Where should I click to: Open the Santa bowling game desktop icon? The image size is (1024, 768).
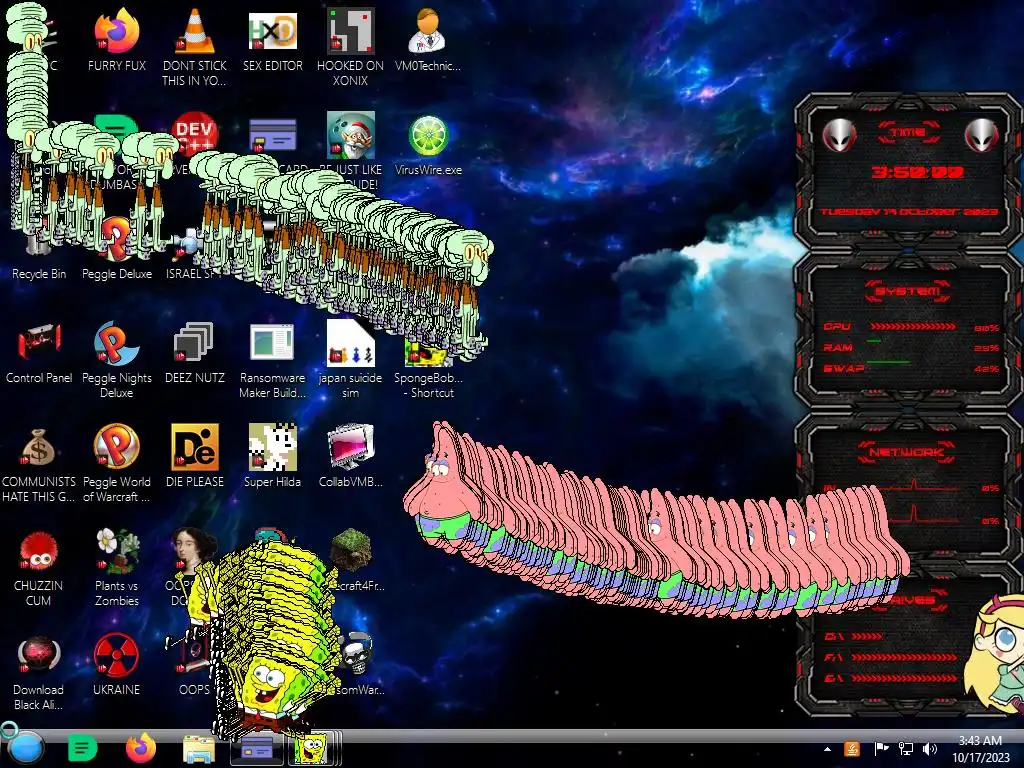(x=351, y=135)
